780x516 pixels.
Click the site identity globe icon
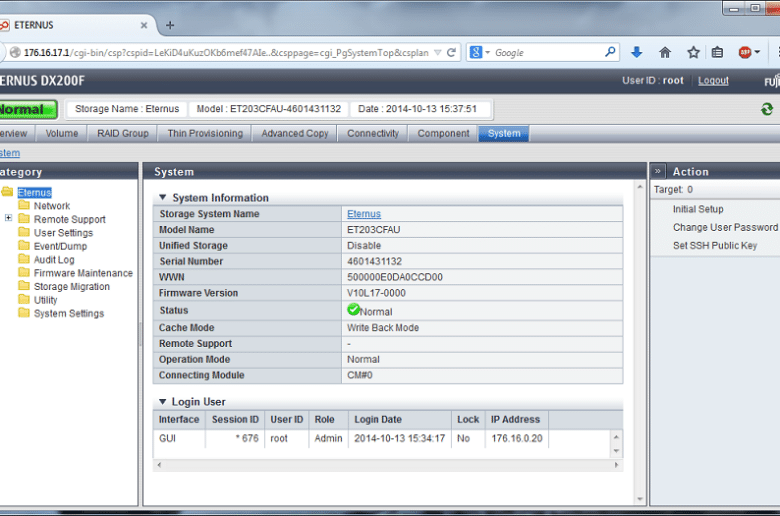tap(15, 52)
